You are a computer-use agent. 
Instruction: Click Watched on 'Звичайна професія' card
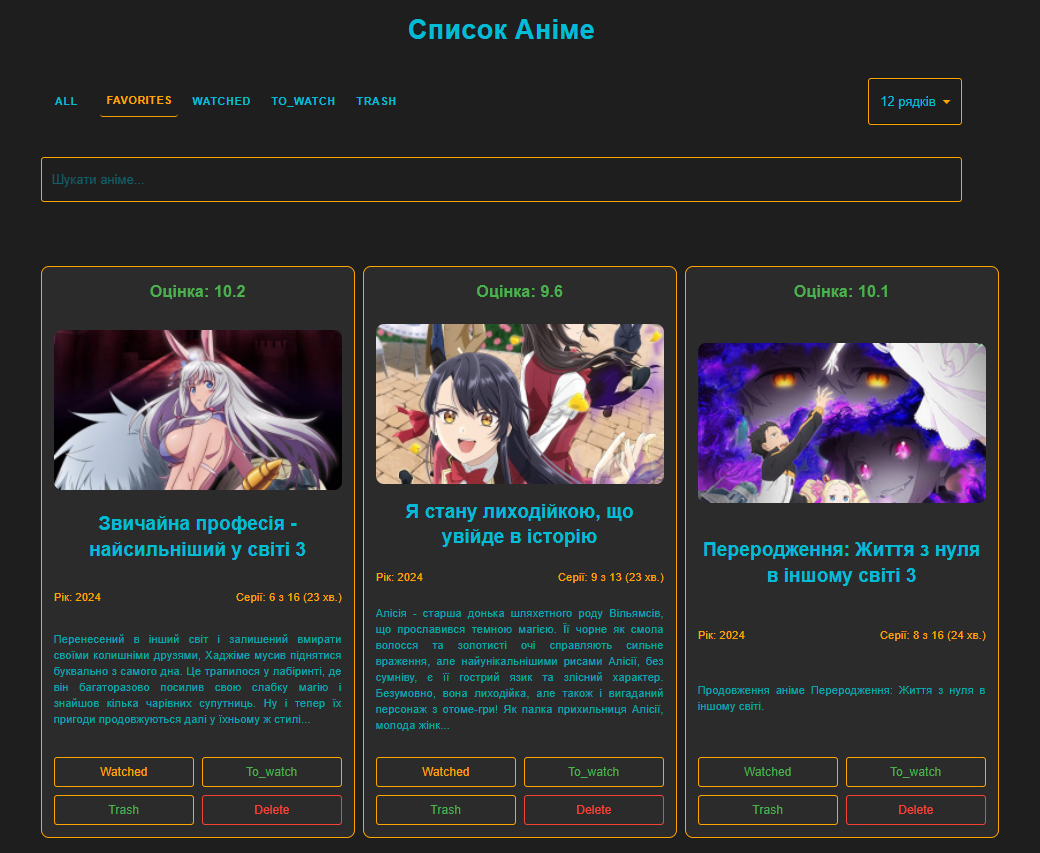coord(124,771)
